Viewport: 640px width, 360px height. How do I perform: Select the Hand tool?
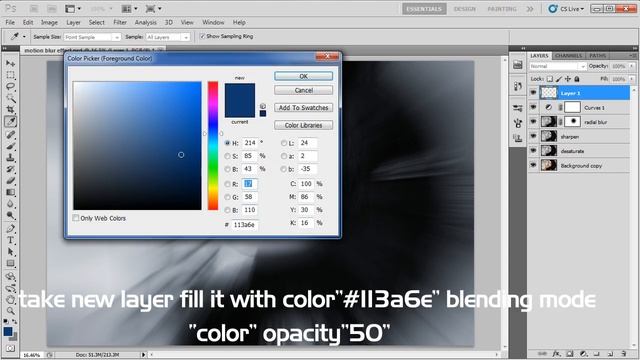point(11,299)
